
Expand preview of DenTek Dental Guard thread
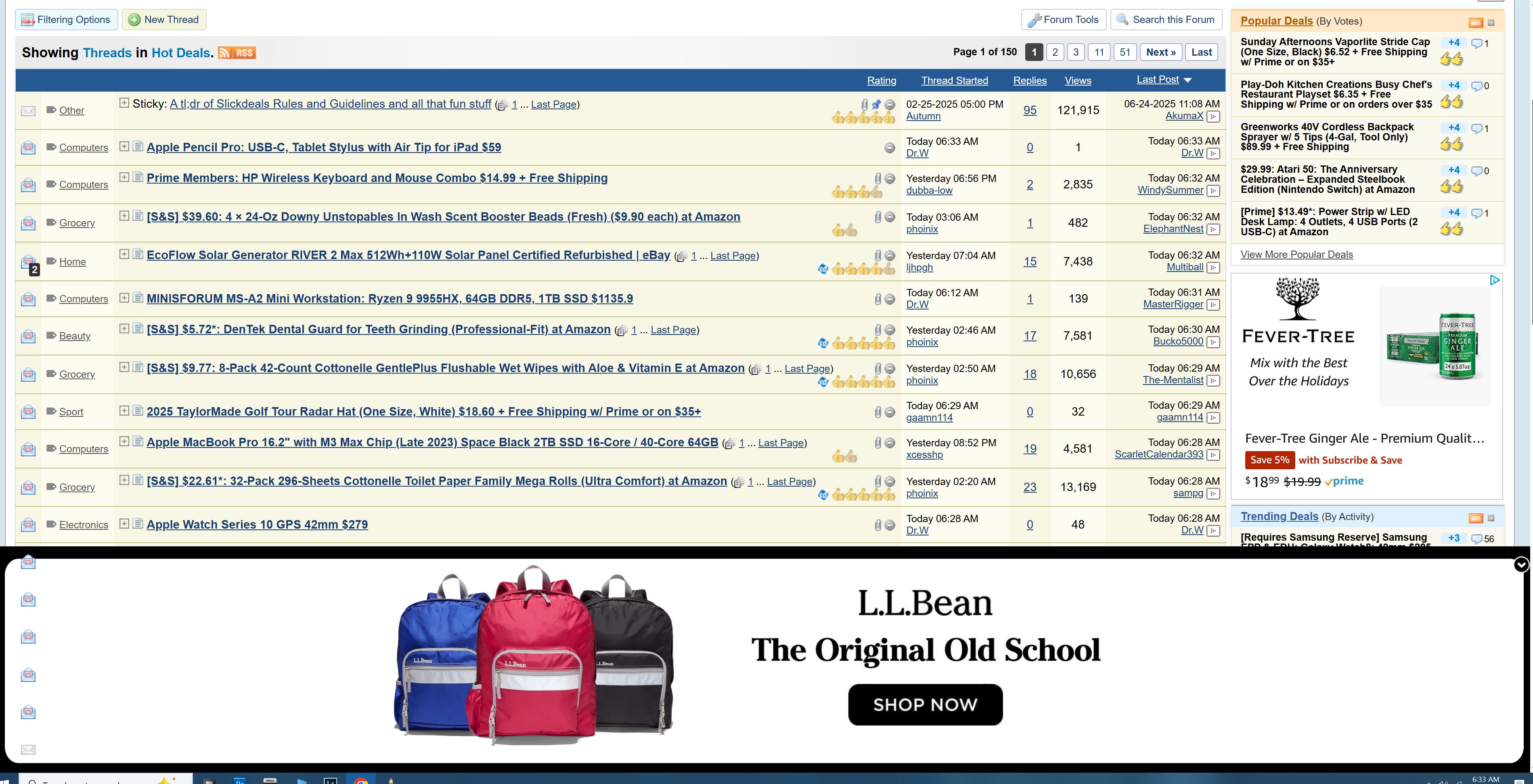pyautogui.click(x=124, y=328)
